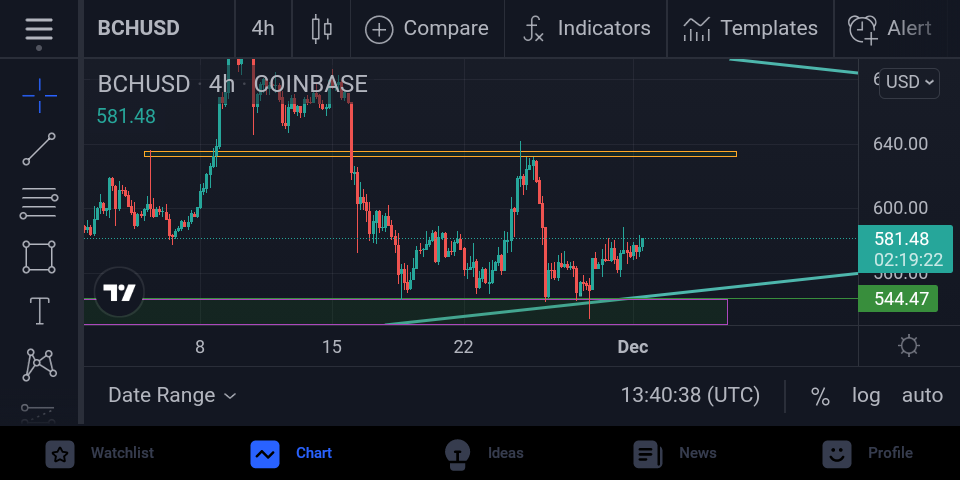Screen dimensions: 960x480
Task: Open the Indicators panel
Action: point(586,29)
